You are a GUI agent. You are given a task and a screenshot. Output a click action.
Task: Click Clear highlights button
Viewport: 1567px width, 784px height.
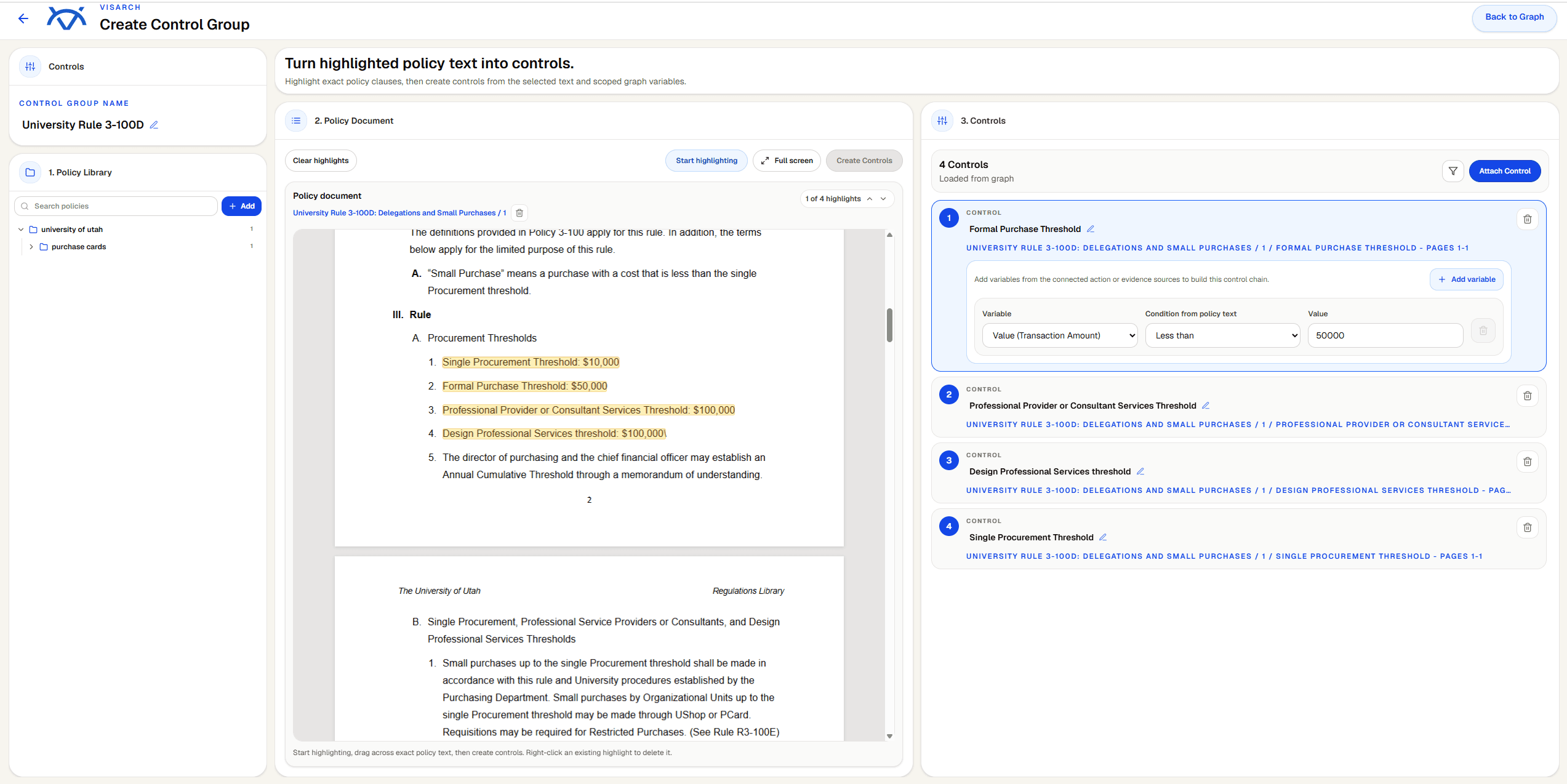tap(321, 161)
